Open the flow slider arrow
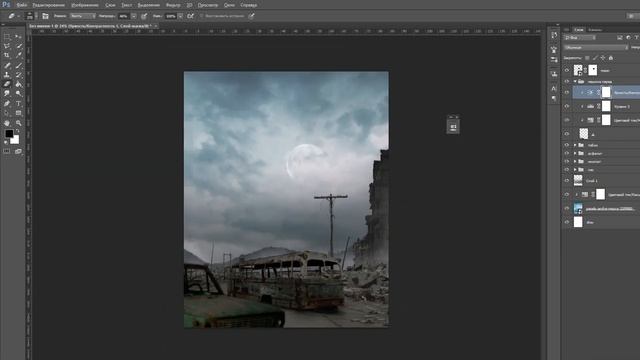Viewport: 640px width, 360px height. click(x=180, y=16)
